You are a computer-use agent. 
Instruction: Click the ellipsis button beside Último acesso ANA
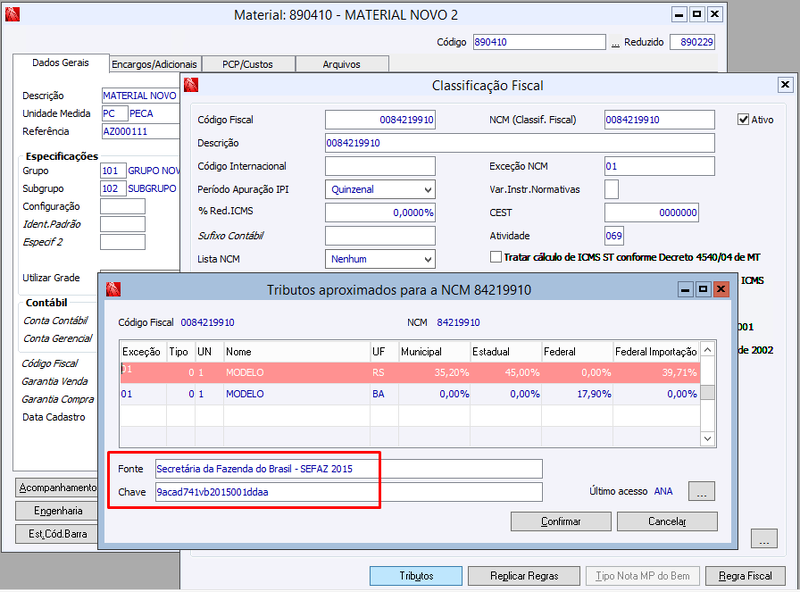[x=702, y=491]
